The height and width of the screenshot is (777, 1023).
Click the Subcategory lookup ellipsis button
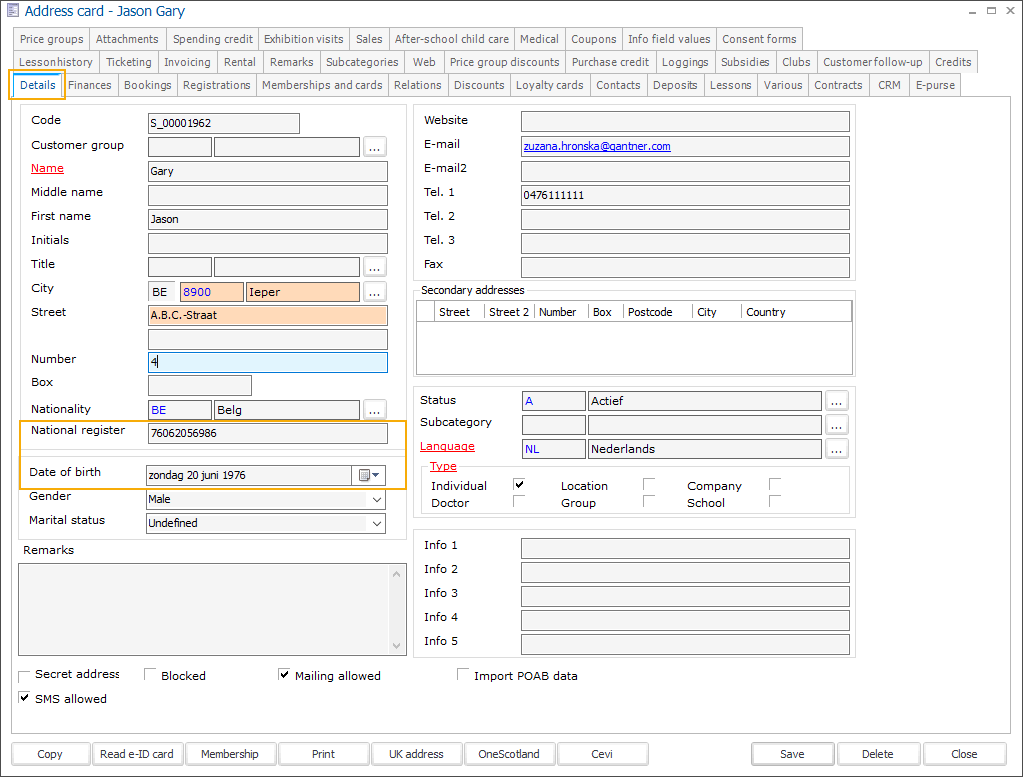click(x=837, y=425)
